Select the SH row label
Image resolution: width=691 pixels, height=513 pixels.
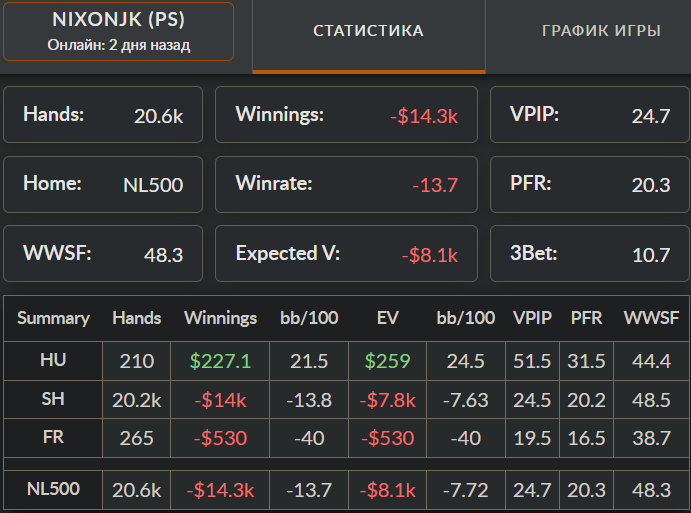click(53, 399)
